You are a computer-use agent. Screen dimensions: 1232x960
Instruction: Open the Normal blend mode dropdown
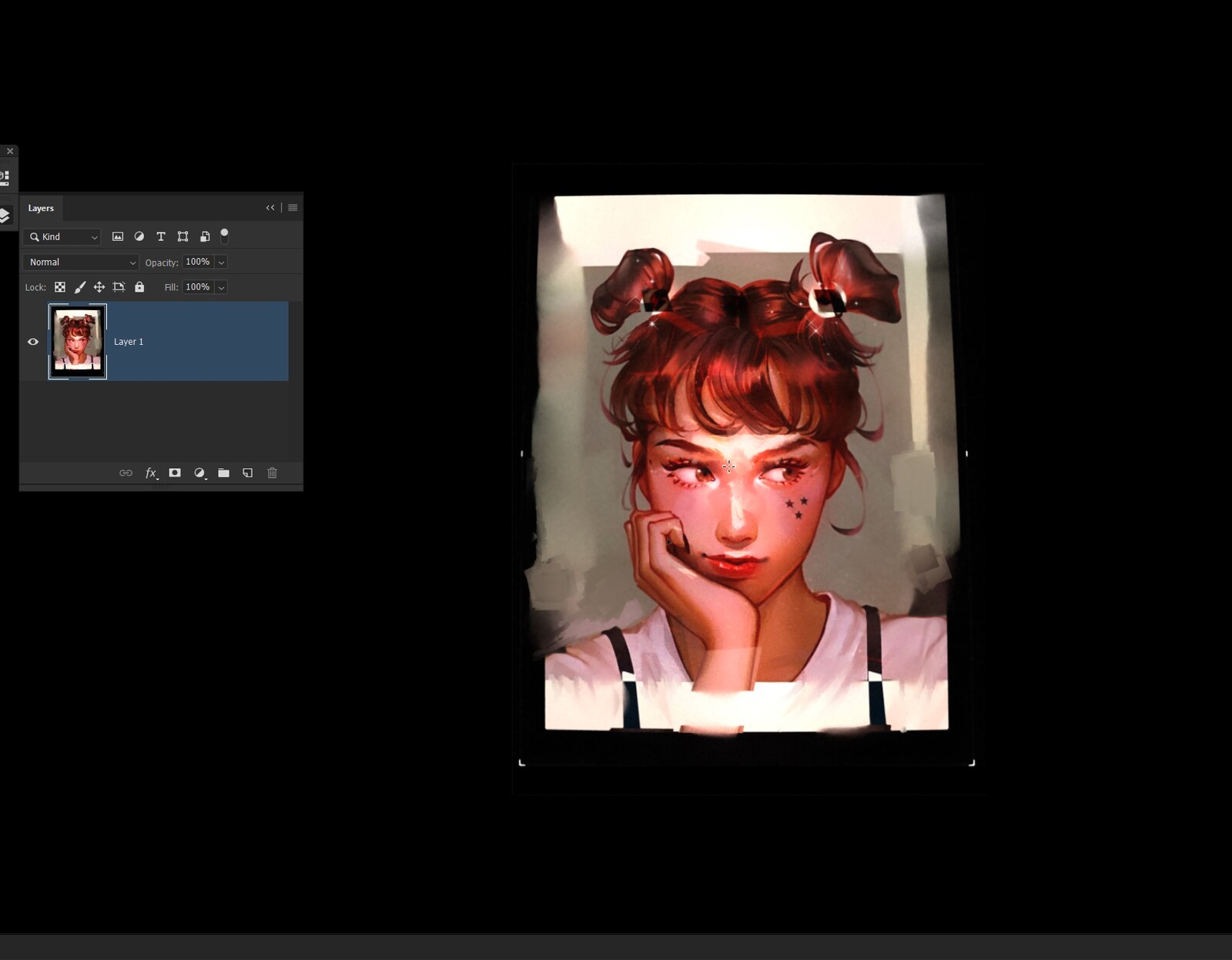(81, 263)
